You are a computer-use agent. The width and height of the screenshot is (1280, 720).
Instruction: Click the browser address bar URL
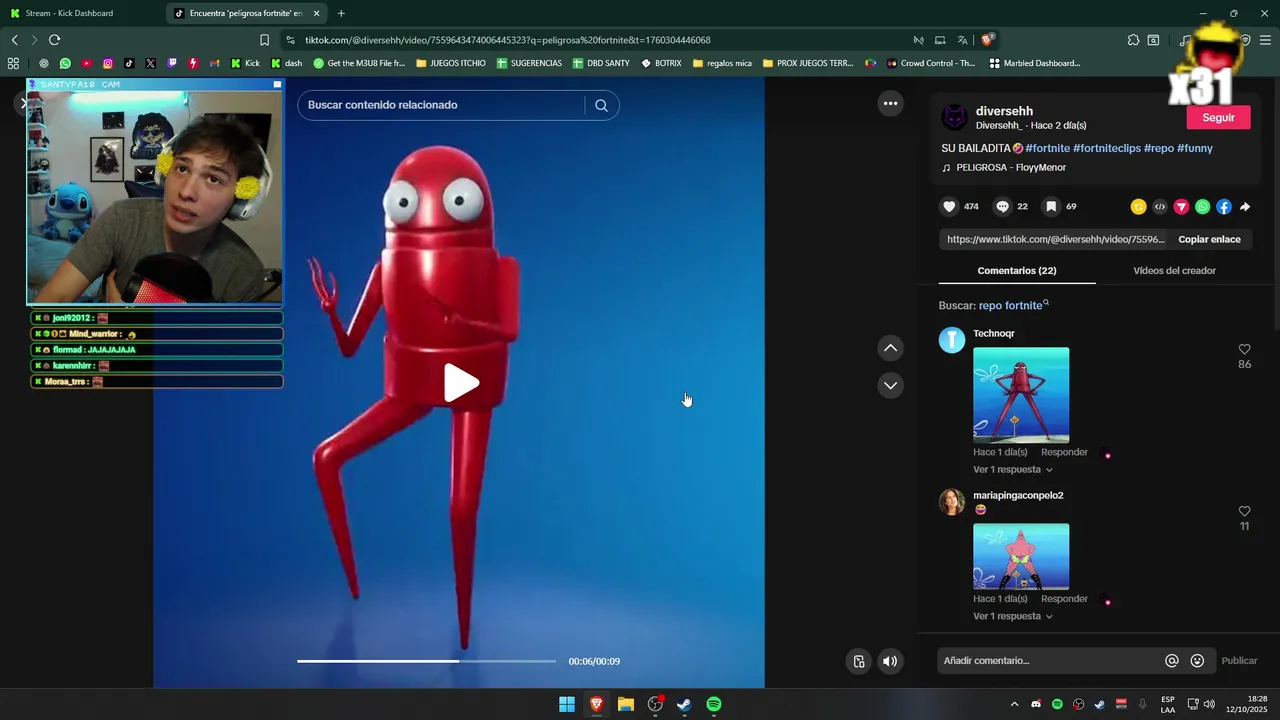tap(508, 40)
